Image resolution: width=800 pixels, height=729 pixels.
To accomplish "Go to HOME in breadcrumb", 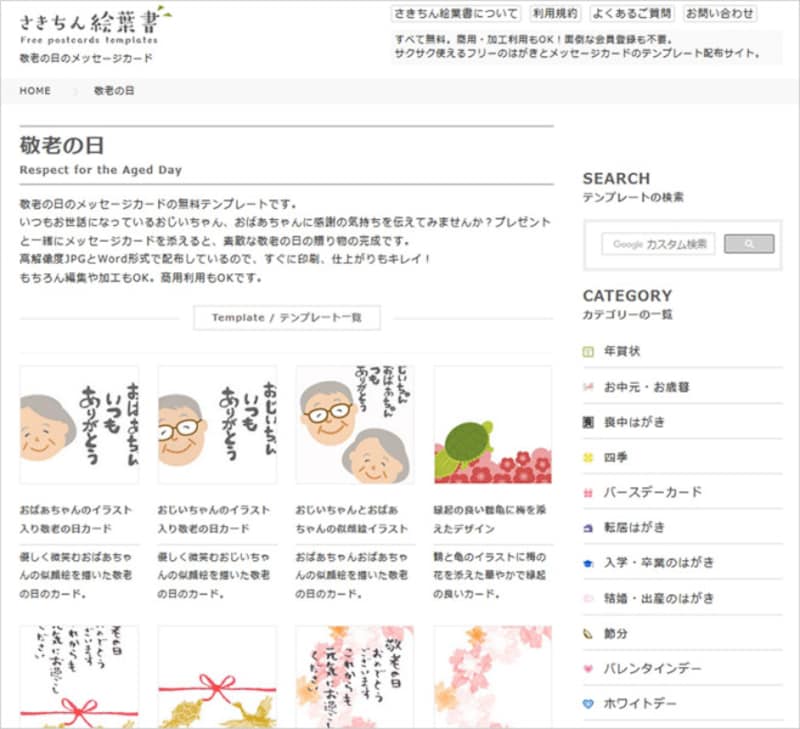I will [x=35, y=91].
